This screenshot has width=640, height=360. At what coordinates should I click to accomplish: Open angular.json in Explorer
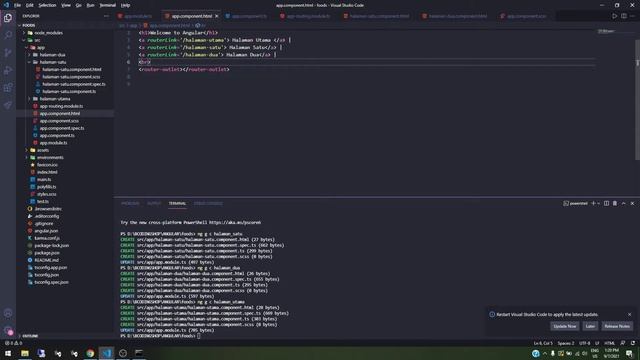pyautogui.click(x=46, y=231)
